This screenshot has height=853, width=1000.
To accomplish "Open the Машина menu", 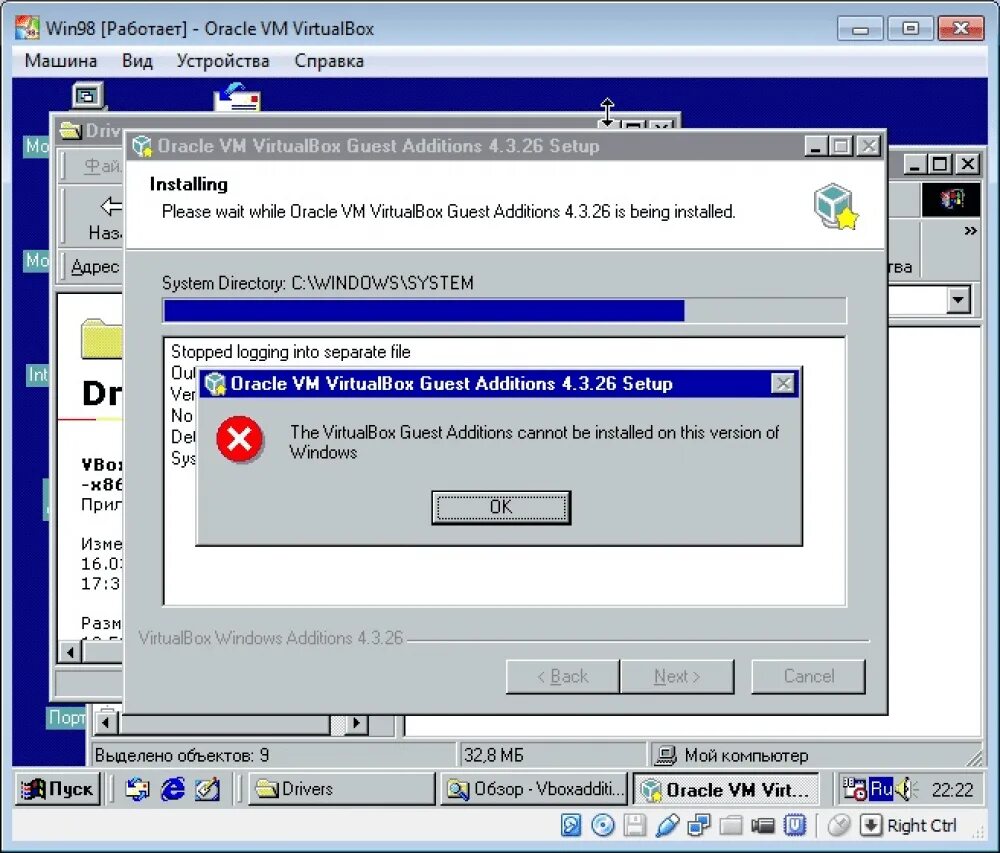I will click(x=61, y=61).
